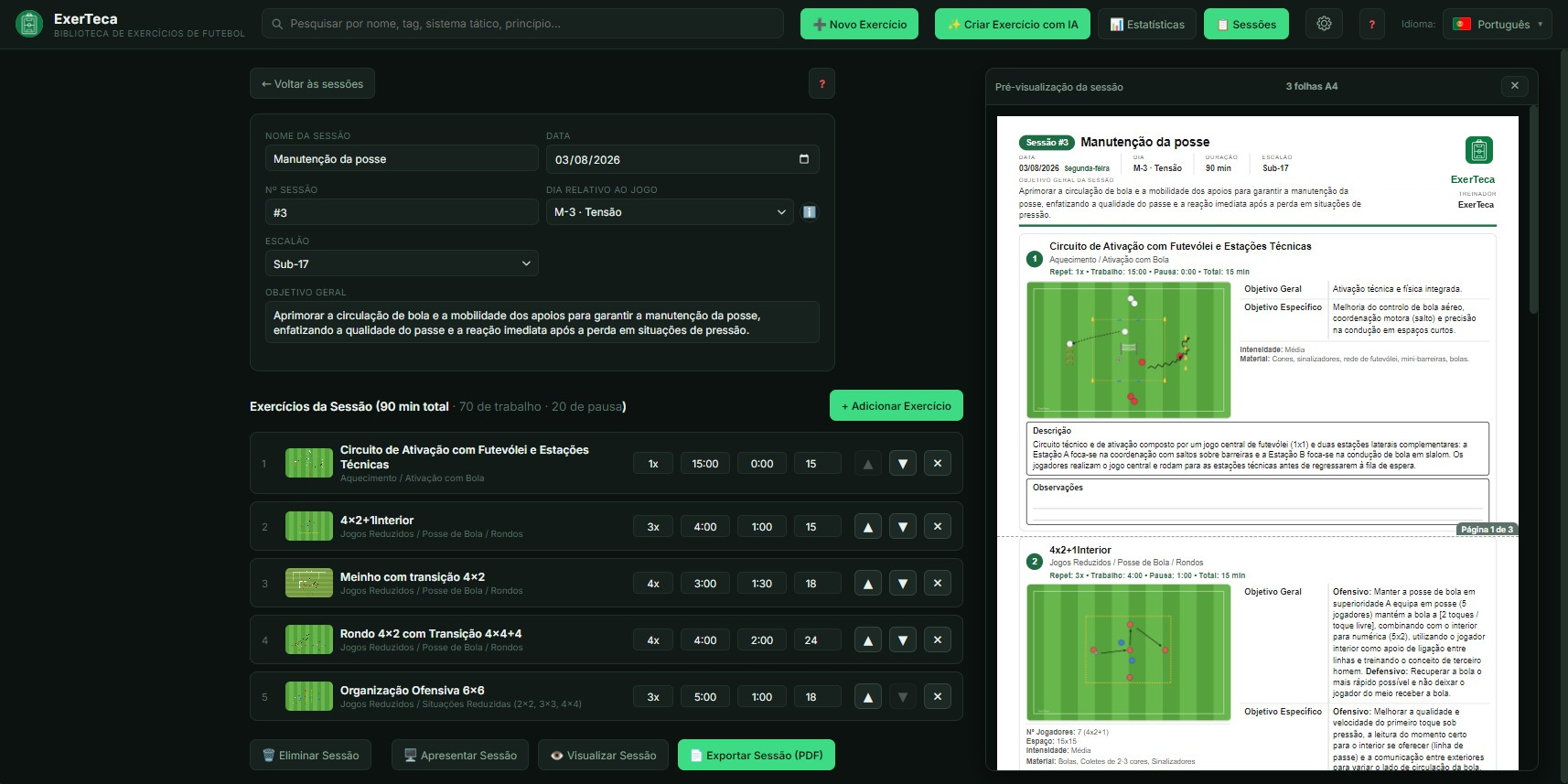Click info icon next to M-3 Tensão
The width and height of the screenshot is (1568, 784).
[810, 212]
